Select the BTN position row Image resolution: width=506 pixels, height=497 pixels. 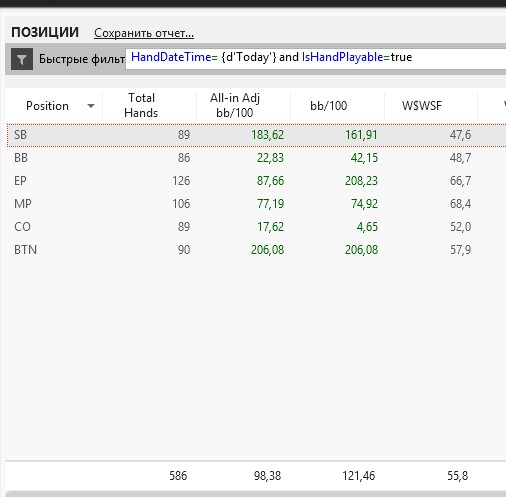(x=256, y=250)
